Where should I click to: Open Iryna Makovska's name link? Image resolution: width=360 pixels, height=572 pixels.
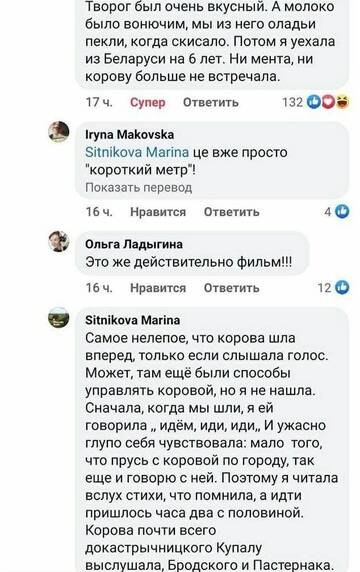[x=129, y=135]
